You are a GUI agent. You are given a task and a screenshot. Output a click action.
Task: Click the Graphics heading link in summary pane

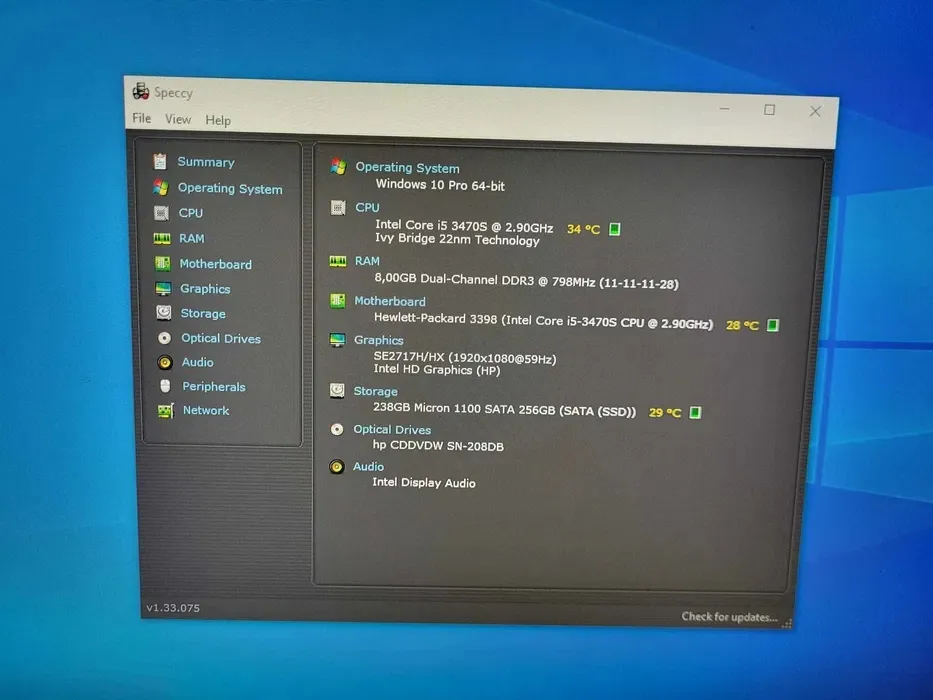pos(378,340)
